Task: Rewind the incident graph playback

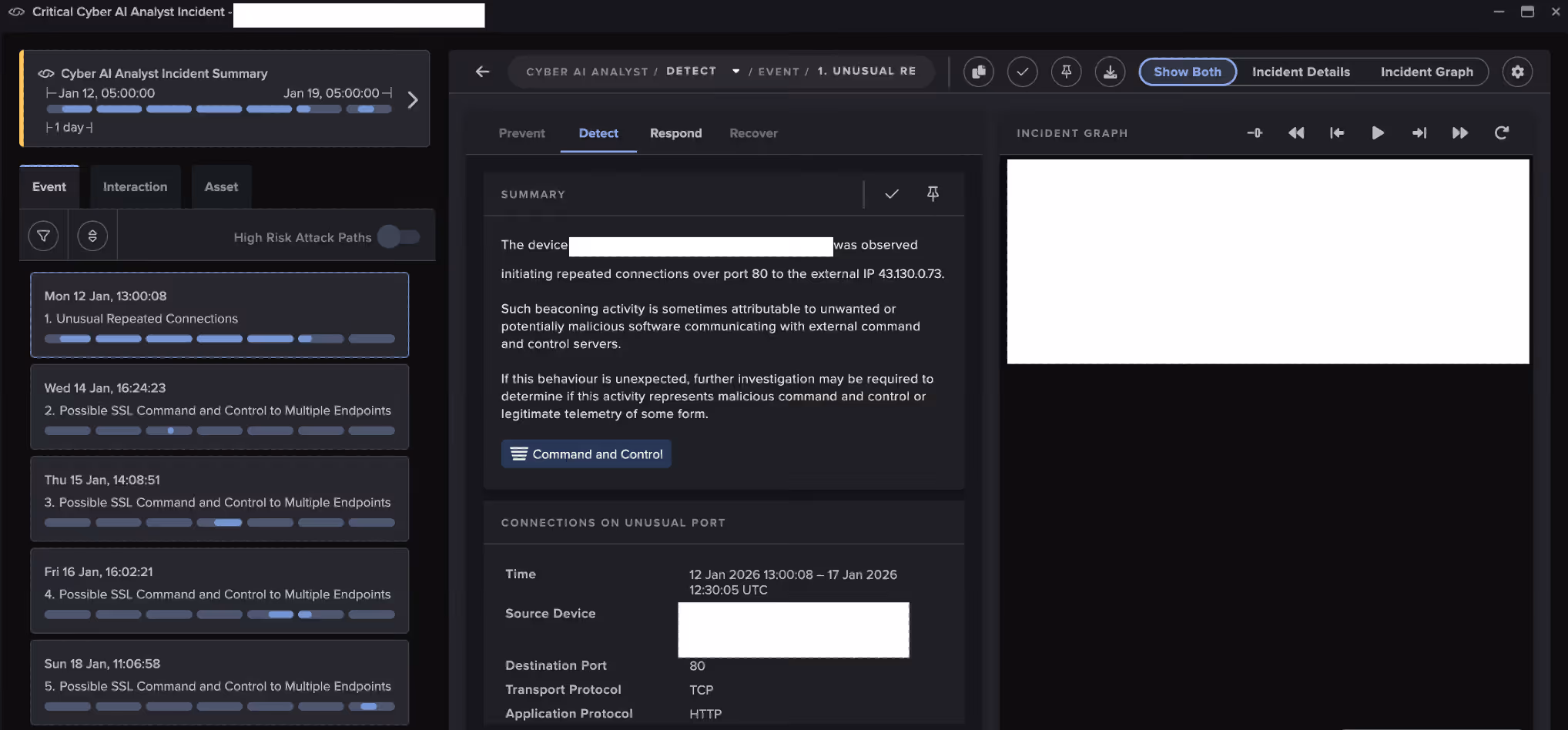Action: [1296, 133]
